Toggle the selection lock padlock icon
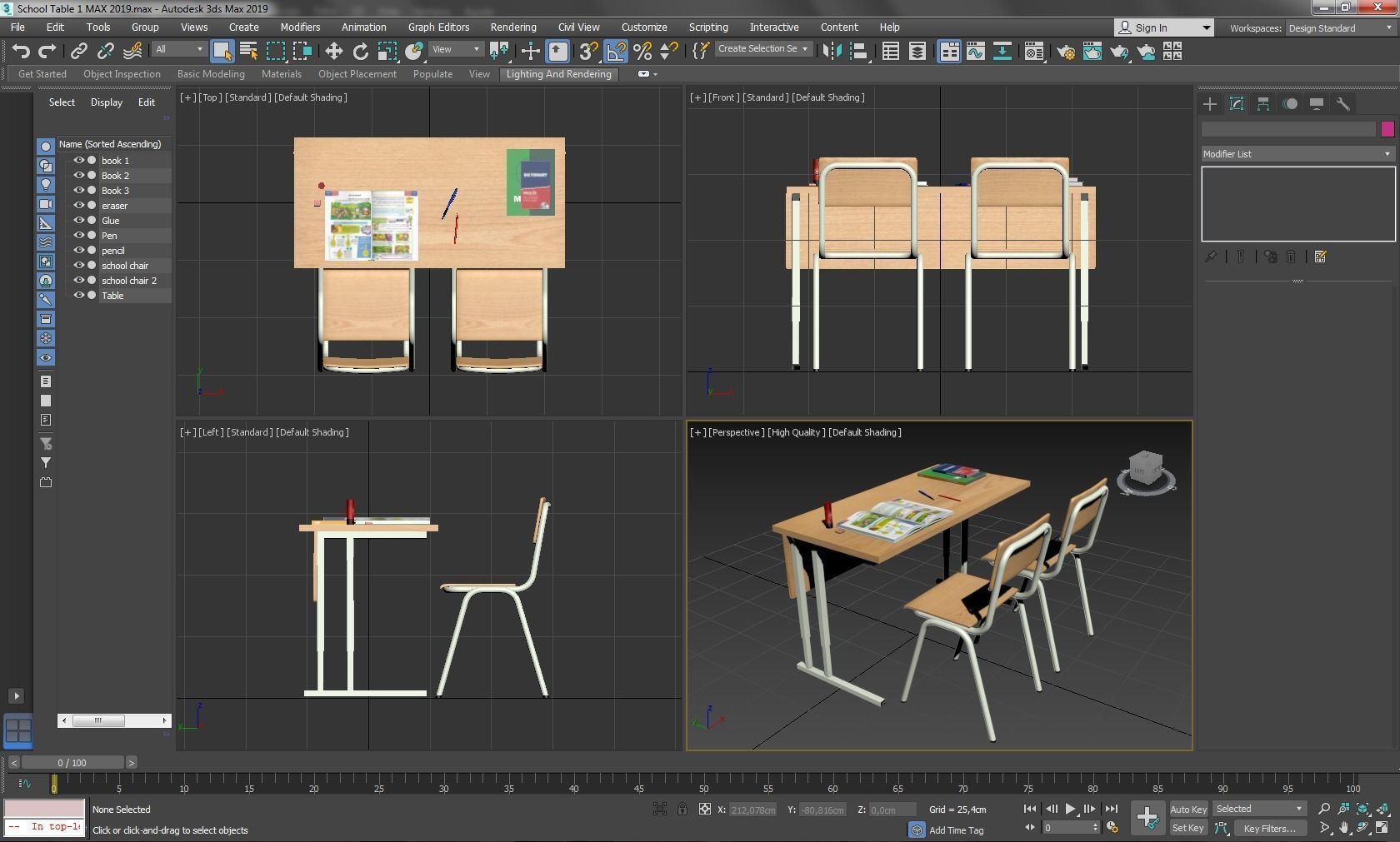1400x842 pixels. [x=682, y=810]
